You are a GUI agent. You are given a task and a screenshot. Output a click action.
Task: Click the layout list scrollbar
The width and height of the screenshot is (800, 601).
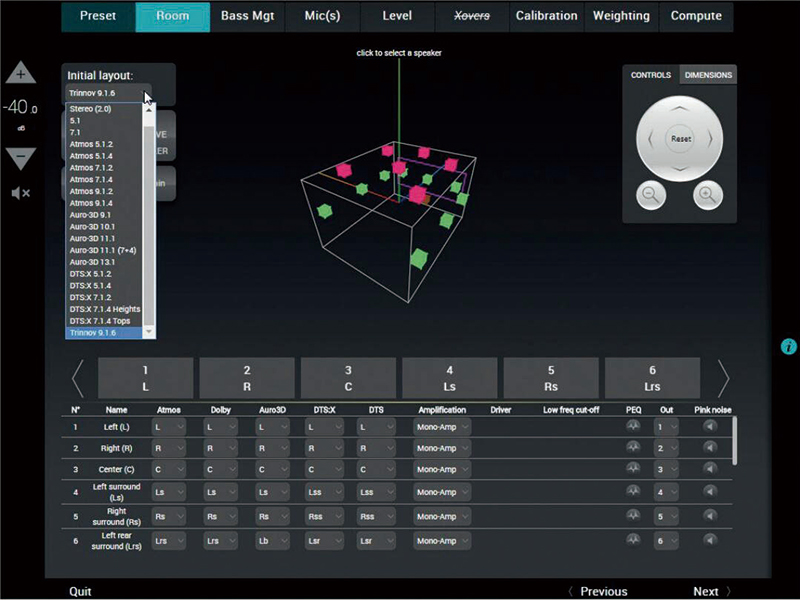(x=150, y=220)
